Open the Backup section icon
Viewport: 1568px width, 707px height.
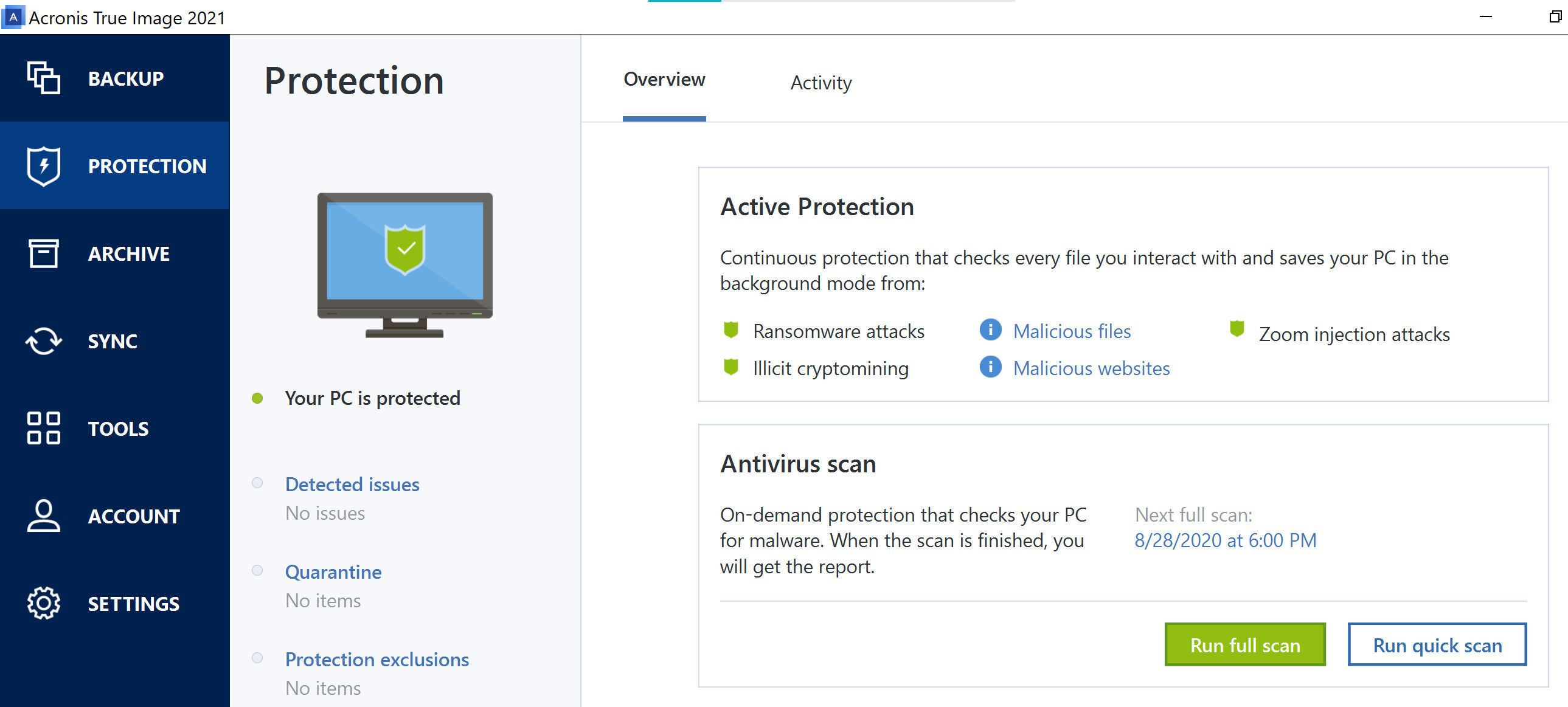click(43, 78)
